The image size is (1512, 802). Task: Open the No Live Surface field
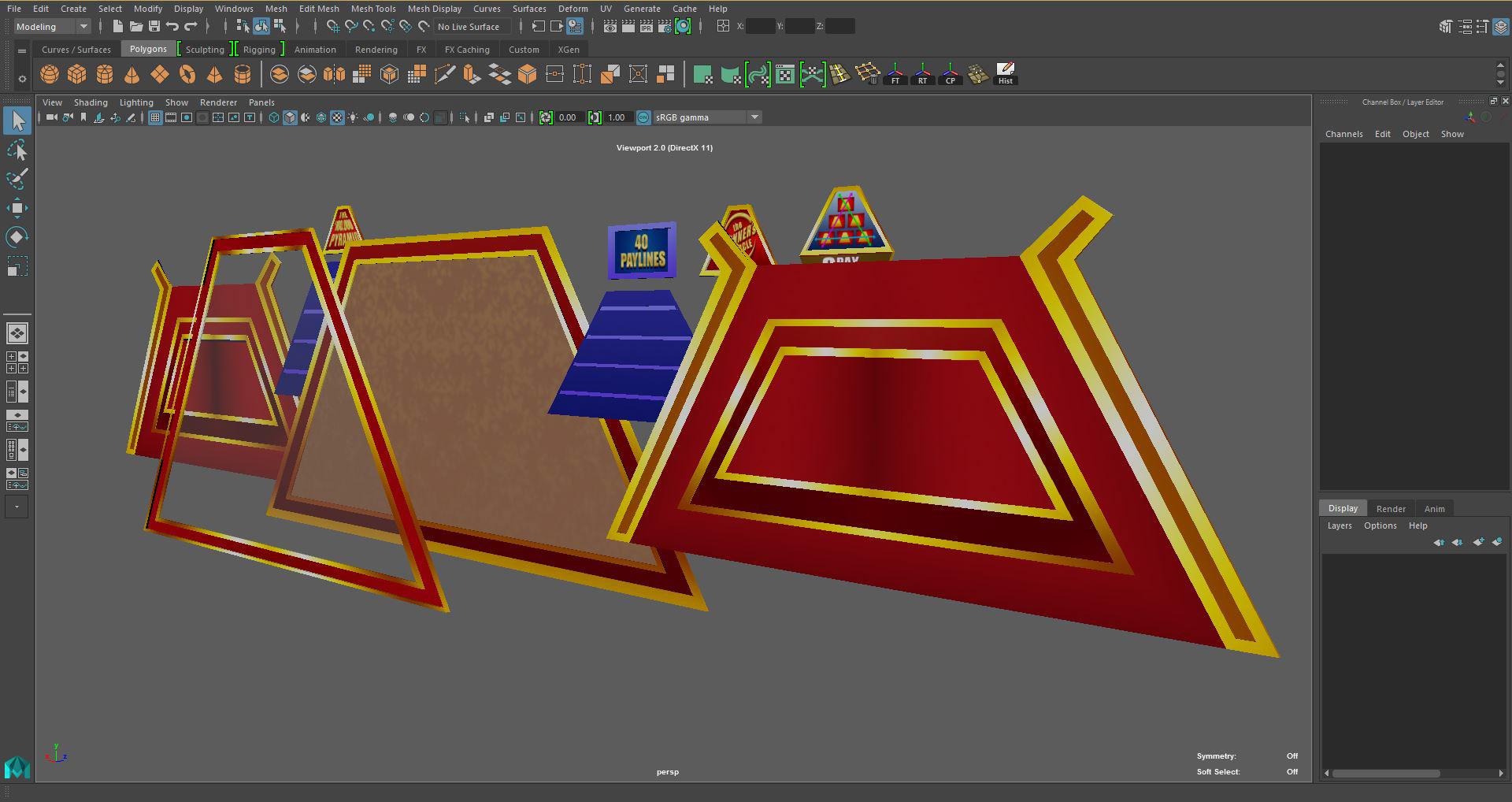pyautogui.click(x=473, y=26)
